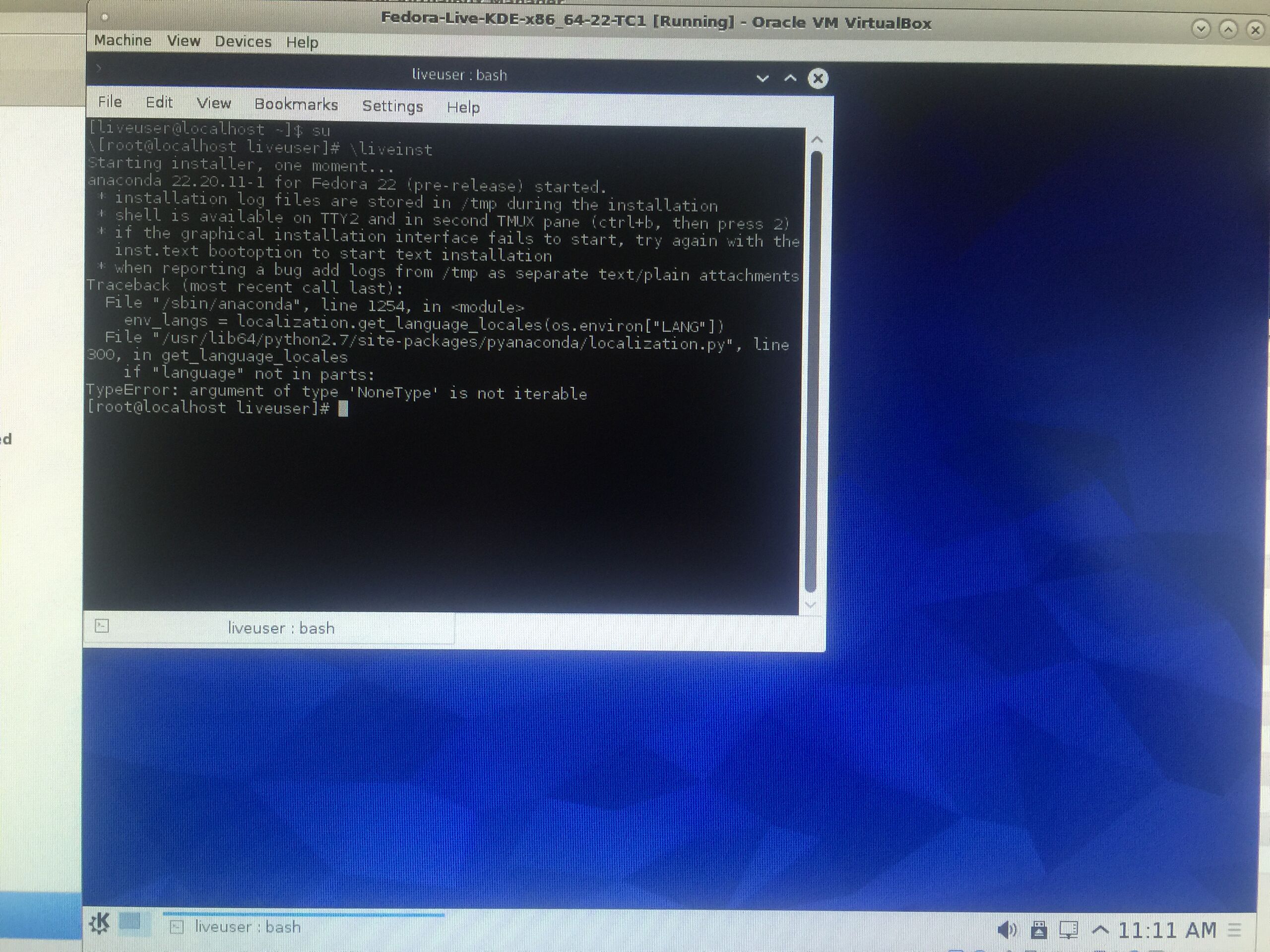Expand hidden system tray icons arrow

[x=1100, y=929]
